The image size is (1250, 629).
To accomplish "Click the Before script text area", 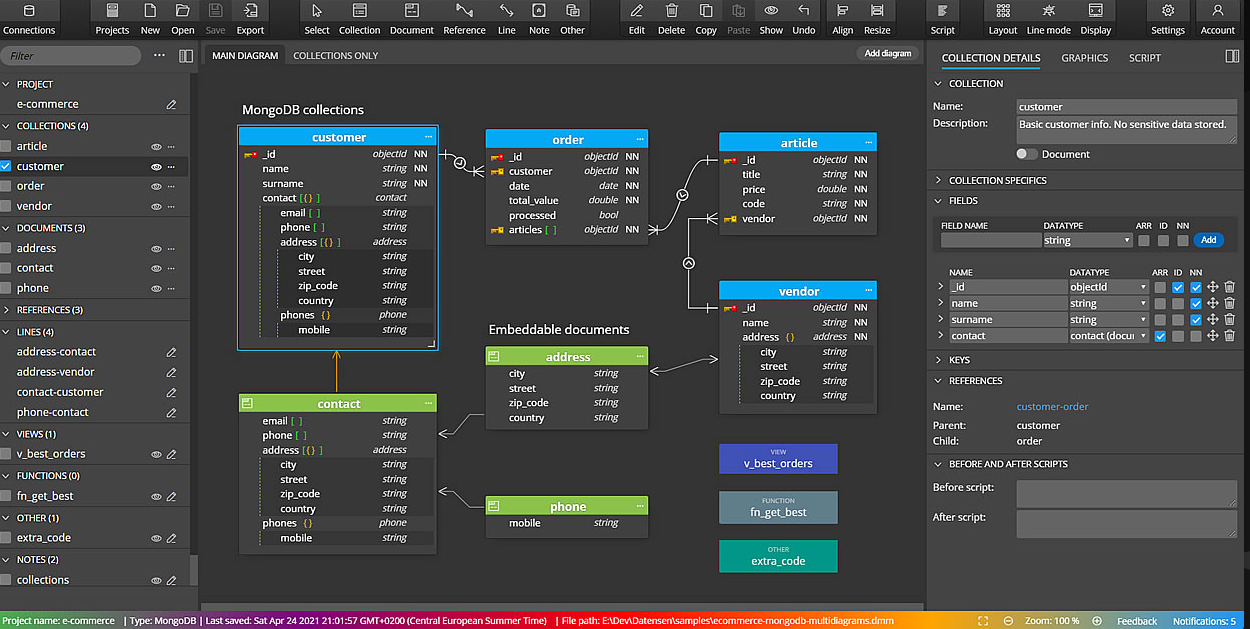I will click(x=1127, y=494).
